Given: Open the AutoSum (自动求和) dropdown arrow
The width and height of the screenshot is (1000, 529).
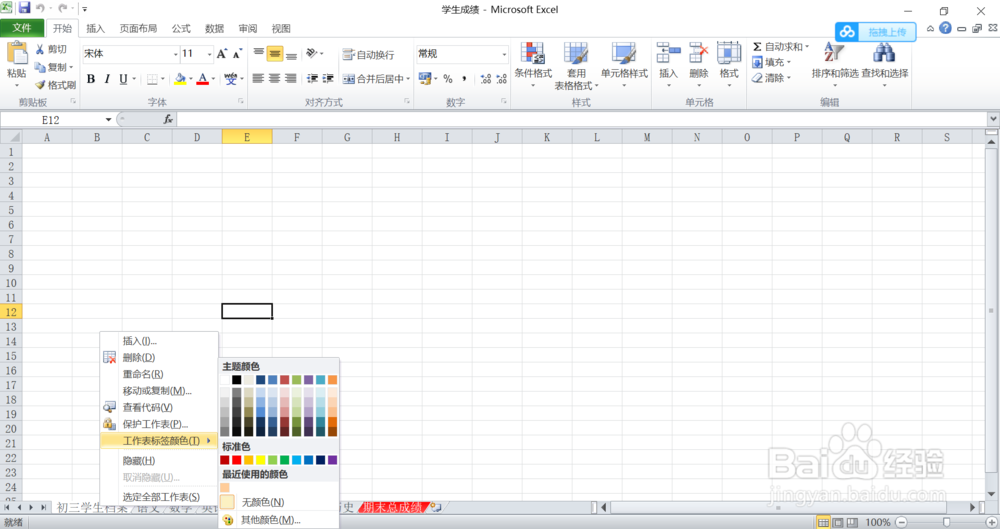Looking at the screenshot, I should coord(807,47).
